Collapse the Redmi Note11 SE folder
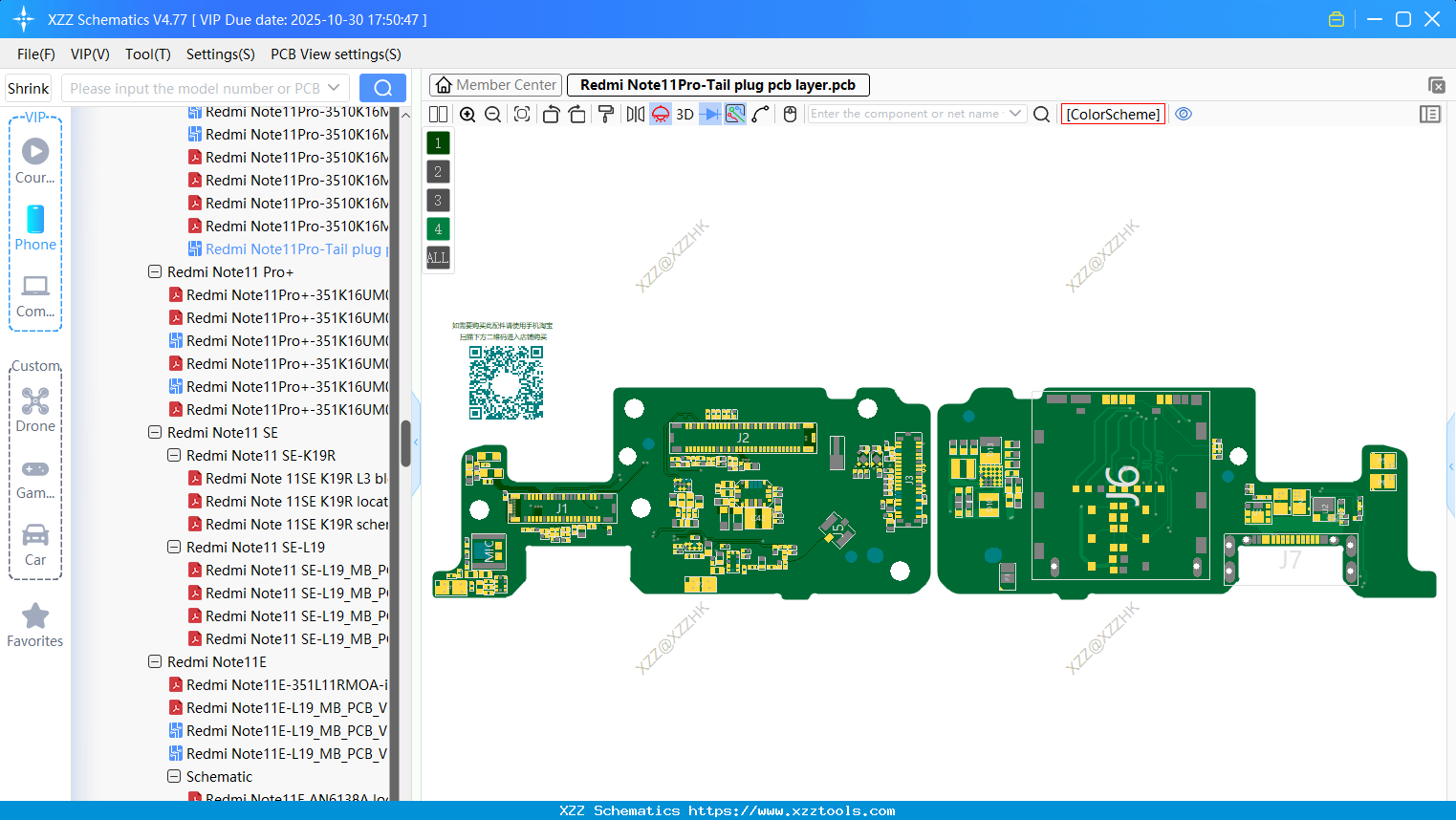The image size is (1456, 820). (155, 432)
